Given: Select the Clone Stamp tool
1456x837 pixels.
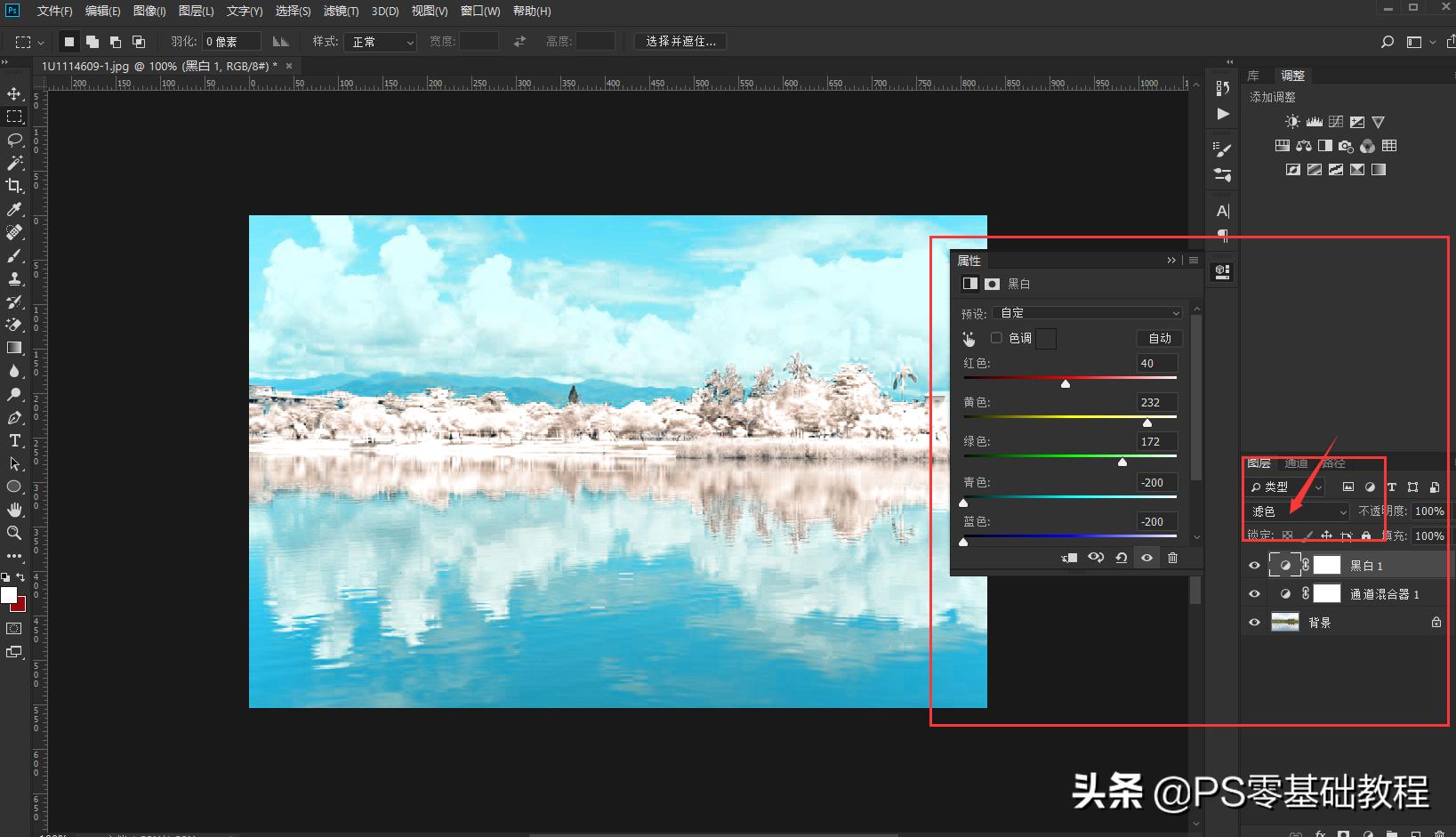Looking at the screenshot, I should click(14, 278).
